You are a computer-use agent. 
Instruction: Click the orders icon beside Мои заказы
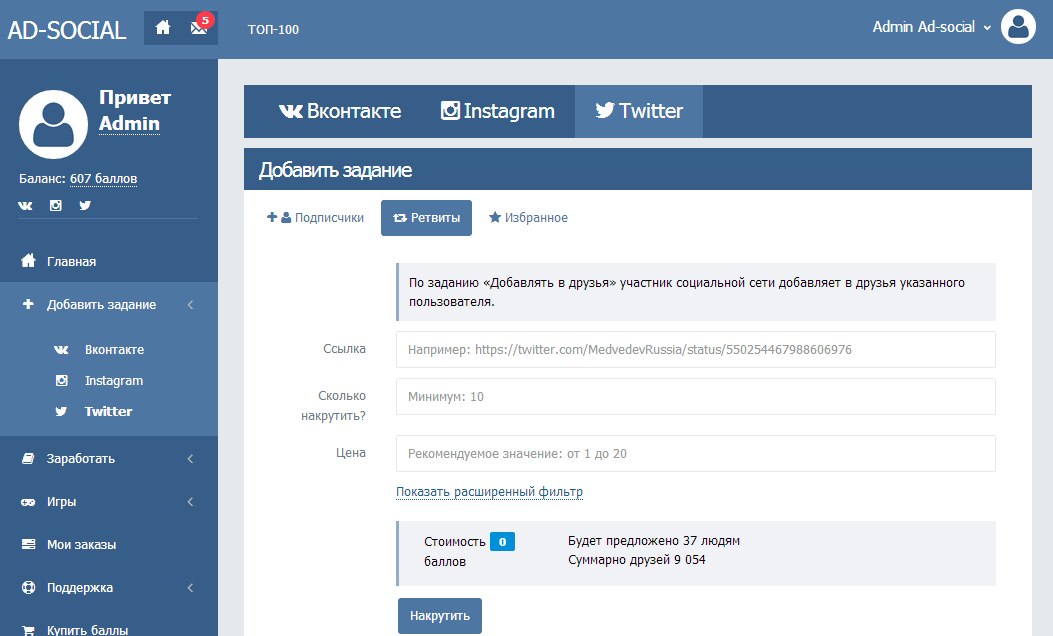(28, 544)
